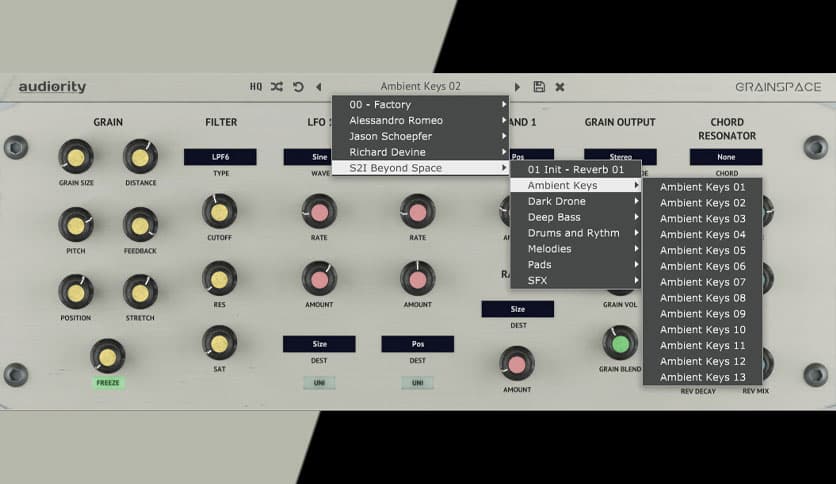Load Ambient Keys 13 preset
Viewport: 836px width, 484px height.
click(703, 377)
